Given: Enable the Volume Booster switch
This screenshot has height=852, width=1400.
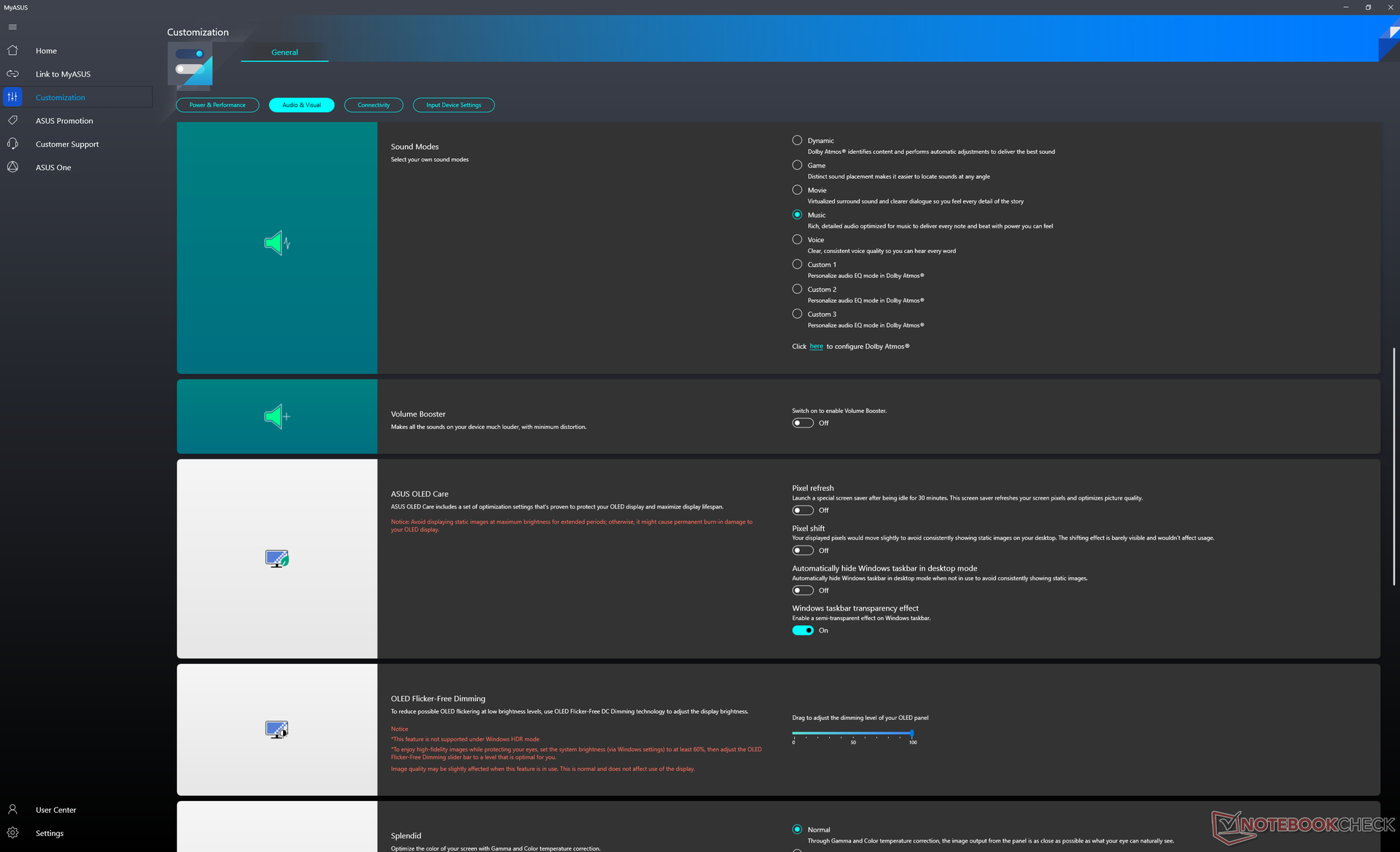Looking at the screenshot, I should coord(802,423).
